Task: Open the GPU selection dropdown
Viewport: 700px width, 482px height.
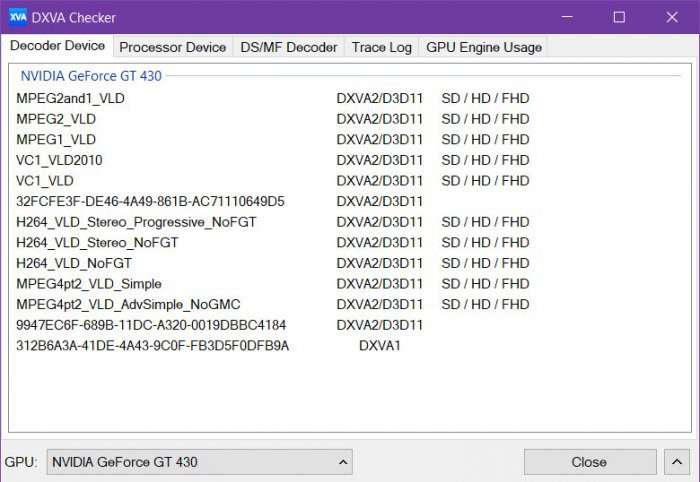Action: click(x=200, y=462)
